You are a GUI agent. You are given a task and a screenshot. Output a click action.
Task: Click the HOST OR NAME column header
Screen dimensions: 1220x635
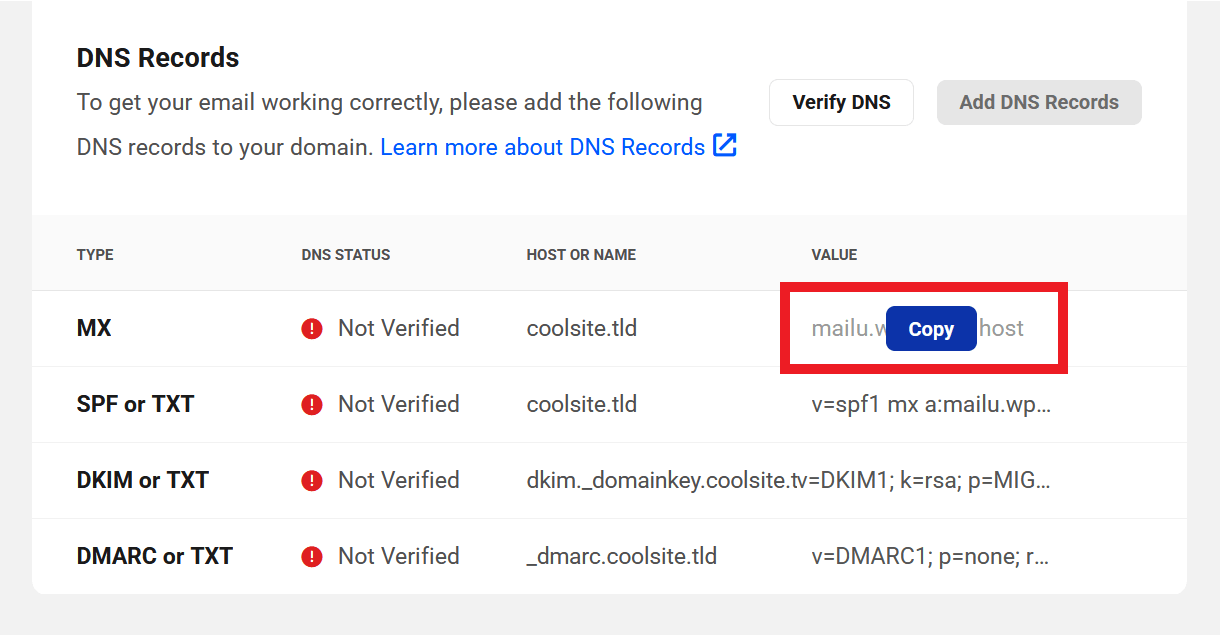coord(581,255)
